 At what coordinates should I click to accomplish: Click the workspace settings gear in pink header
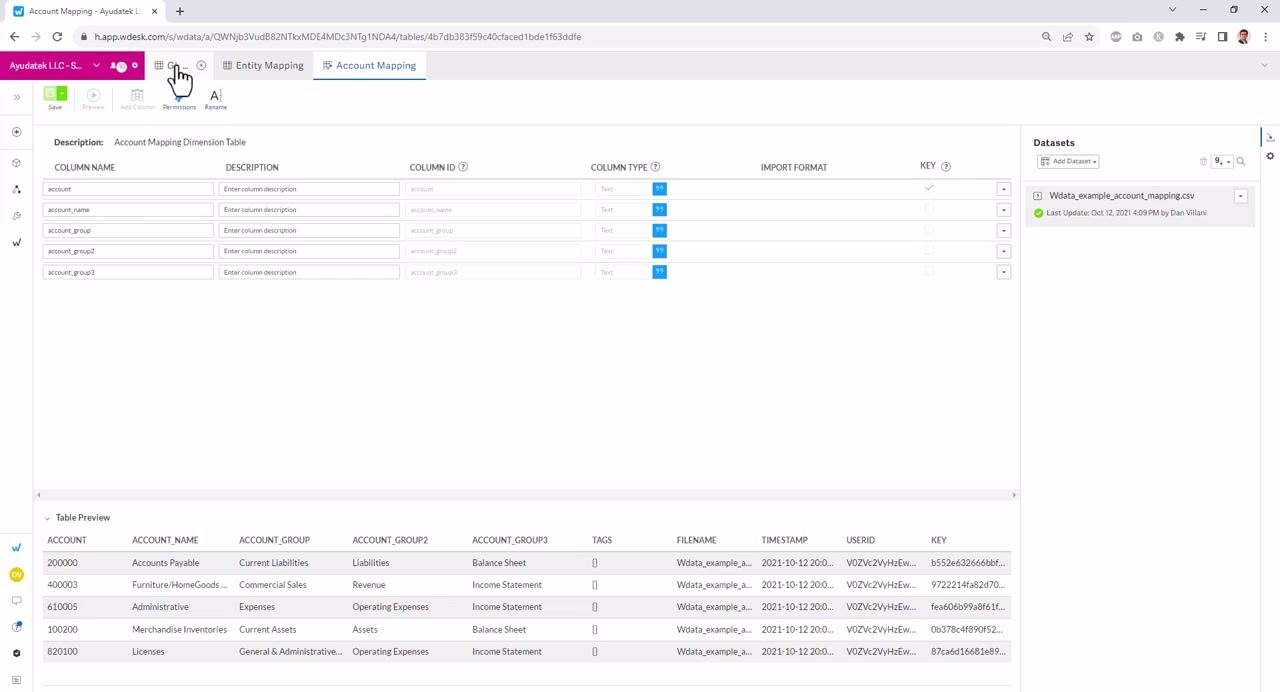point(135,66)
